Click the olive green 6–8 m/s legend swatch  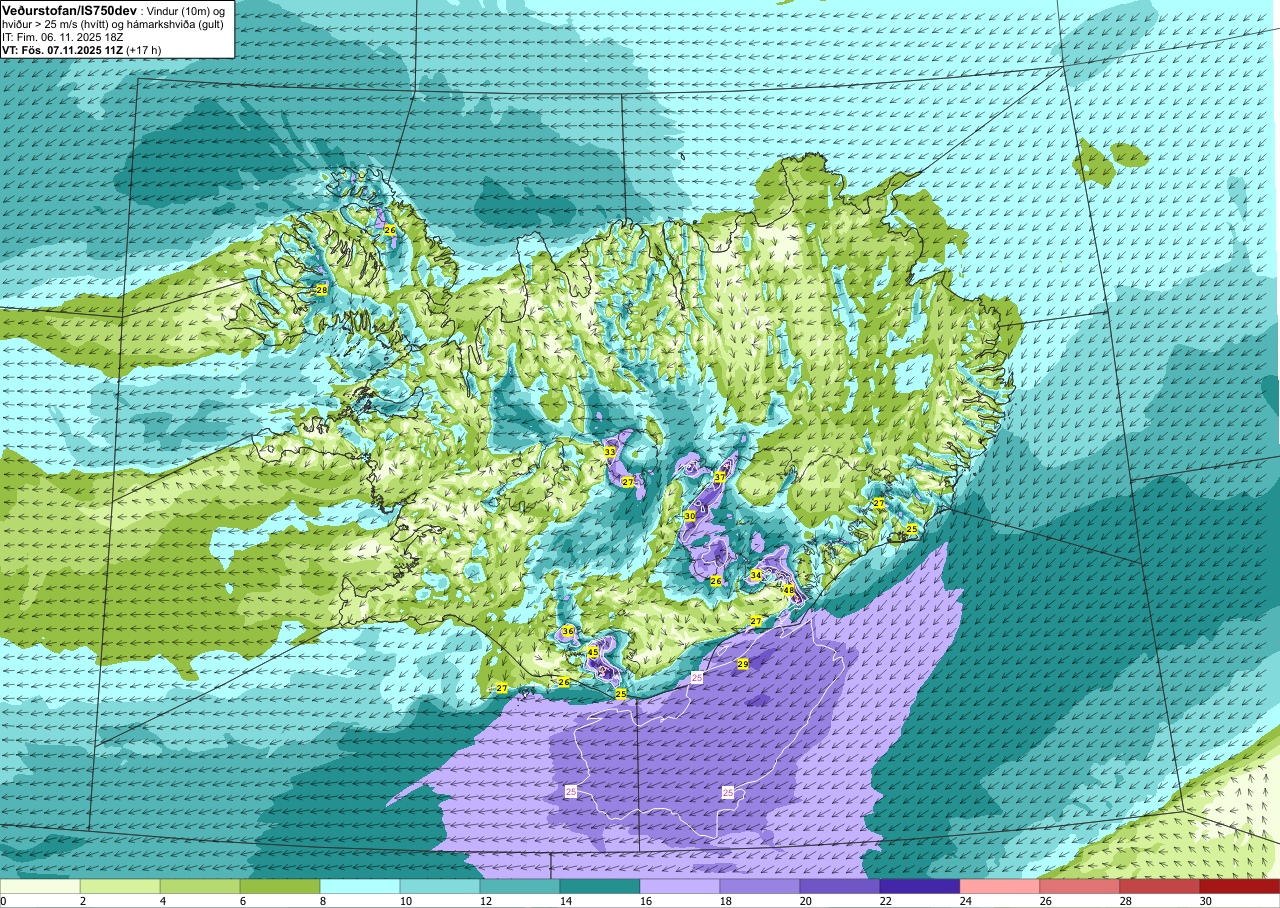coord(280,886)
